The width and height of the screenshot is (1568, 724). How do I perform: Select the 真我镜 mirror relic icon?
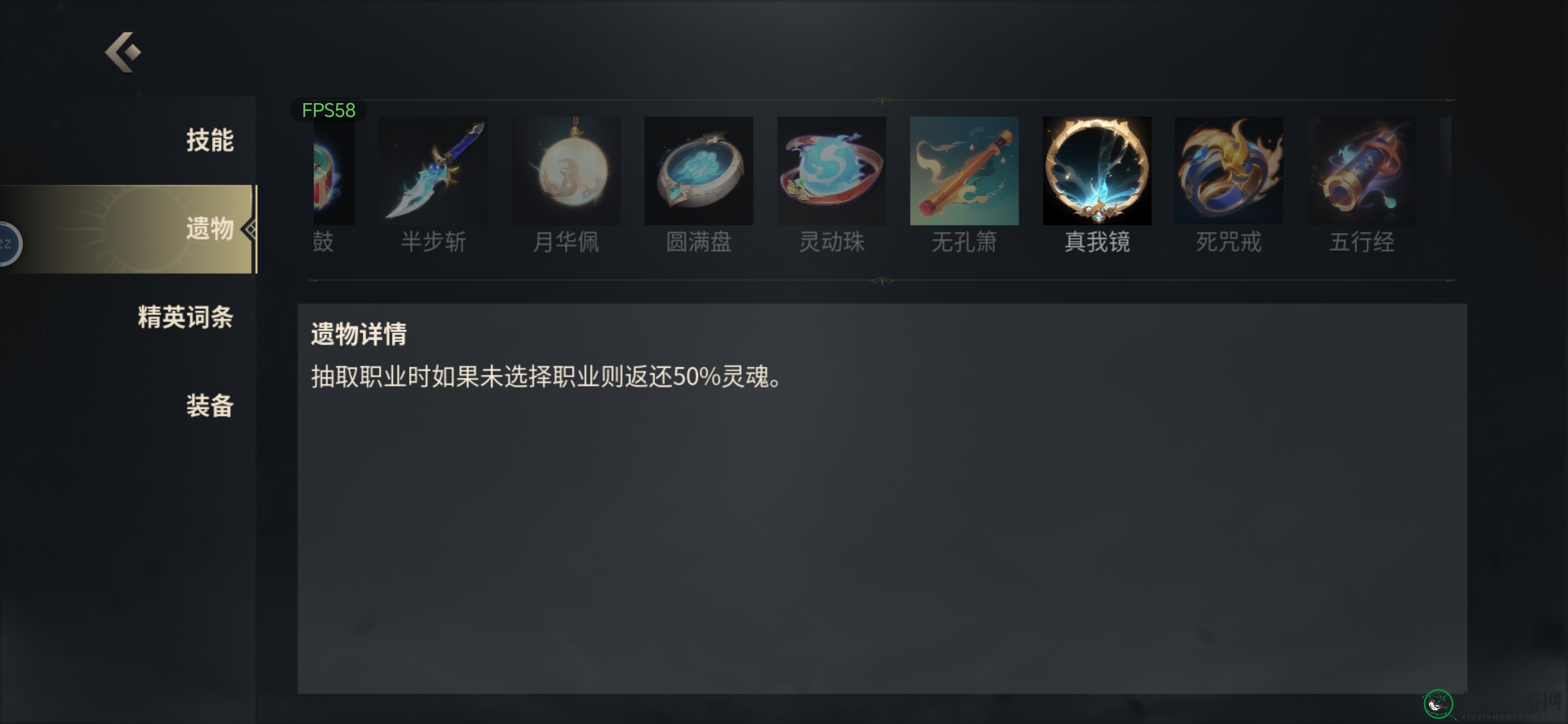pos(1097,171)
